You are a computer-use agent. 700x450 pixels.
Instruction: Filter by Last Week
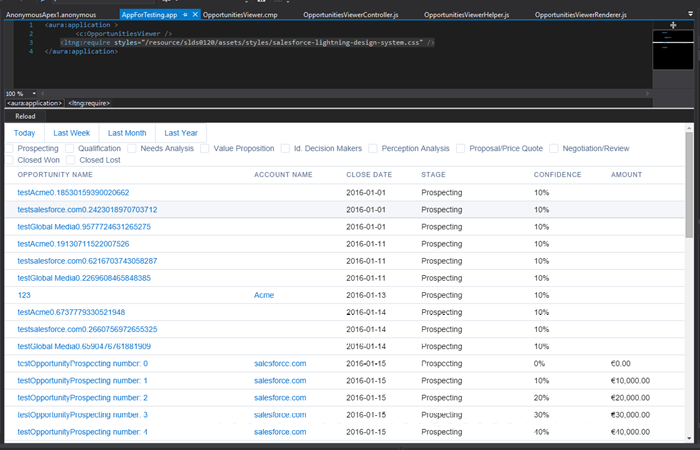(71, 133)
